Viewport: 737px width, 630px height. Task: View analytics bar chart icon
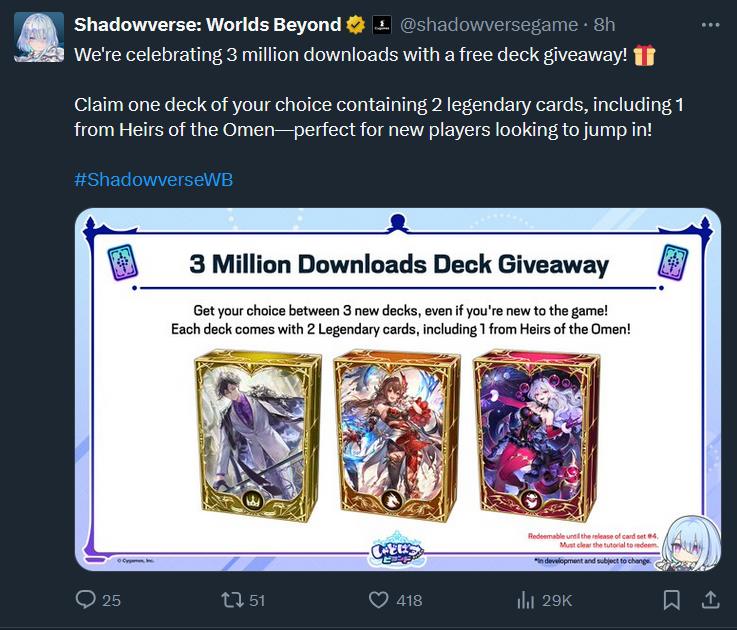[x=525, y=600]
